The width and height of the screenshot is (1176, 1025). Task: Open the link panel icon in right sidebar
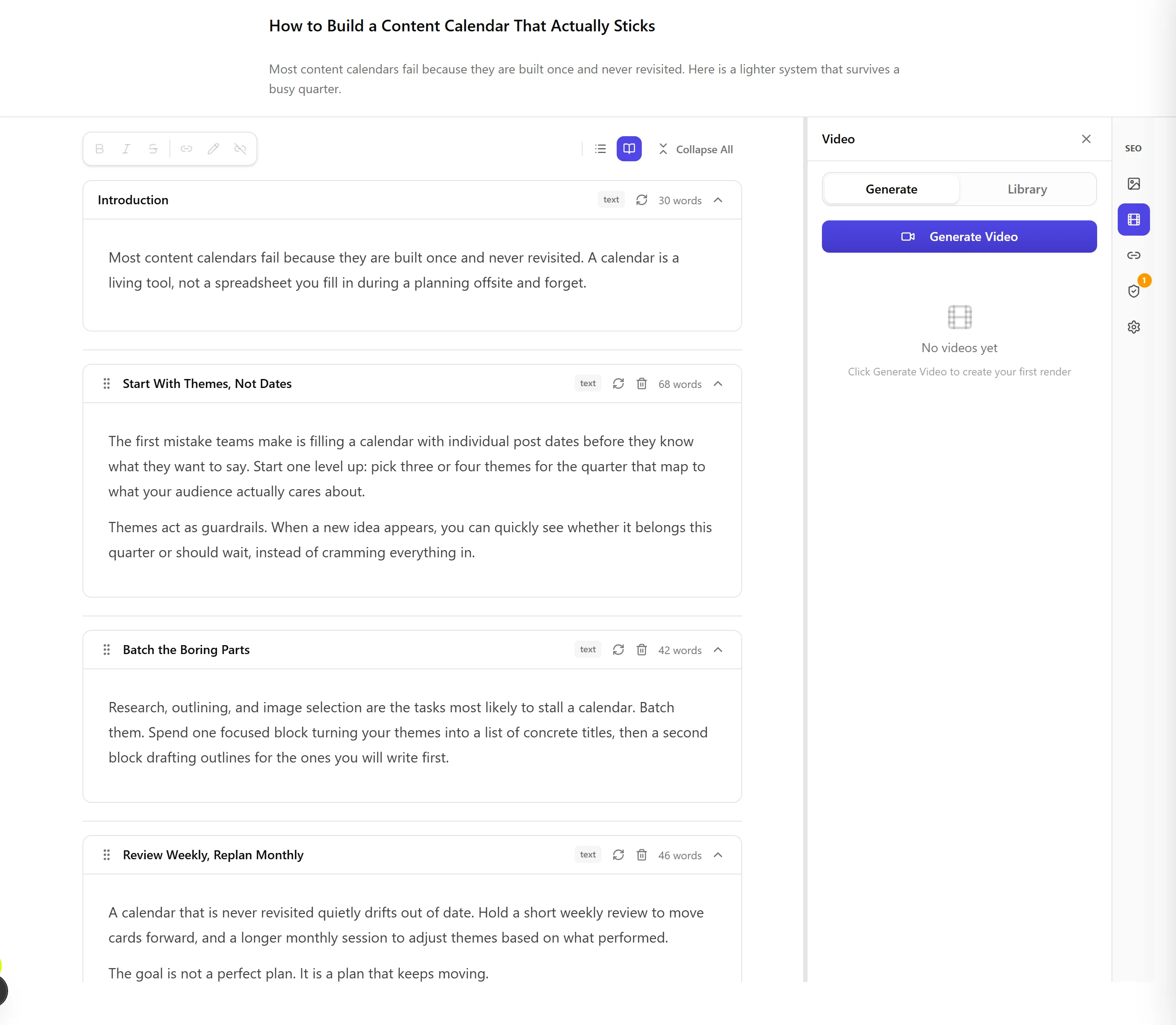(x=1133, y=255)
